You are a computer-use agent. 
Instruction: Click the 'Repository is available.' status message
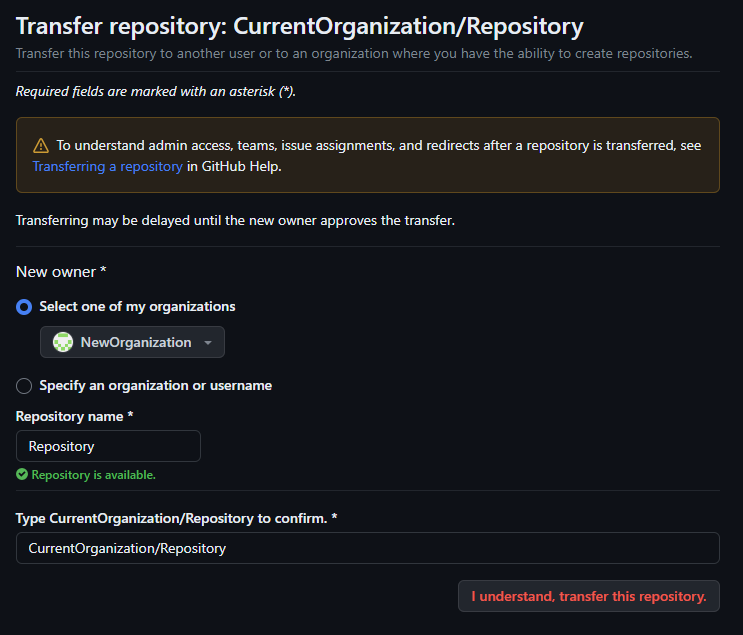(93, 475)
